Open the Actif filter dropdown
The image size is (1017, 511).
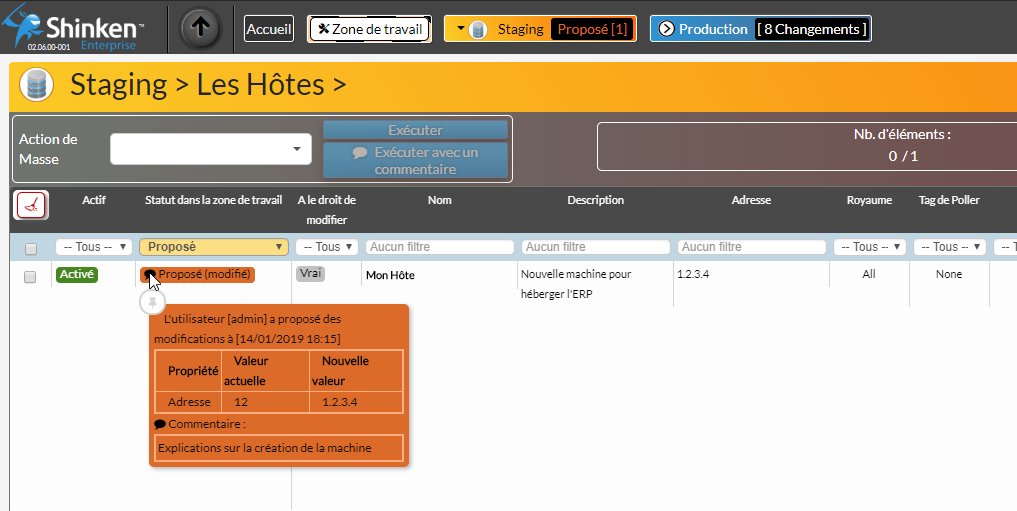(94, 247)
